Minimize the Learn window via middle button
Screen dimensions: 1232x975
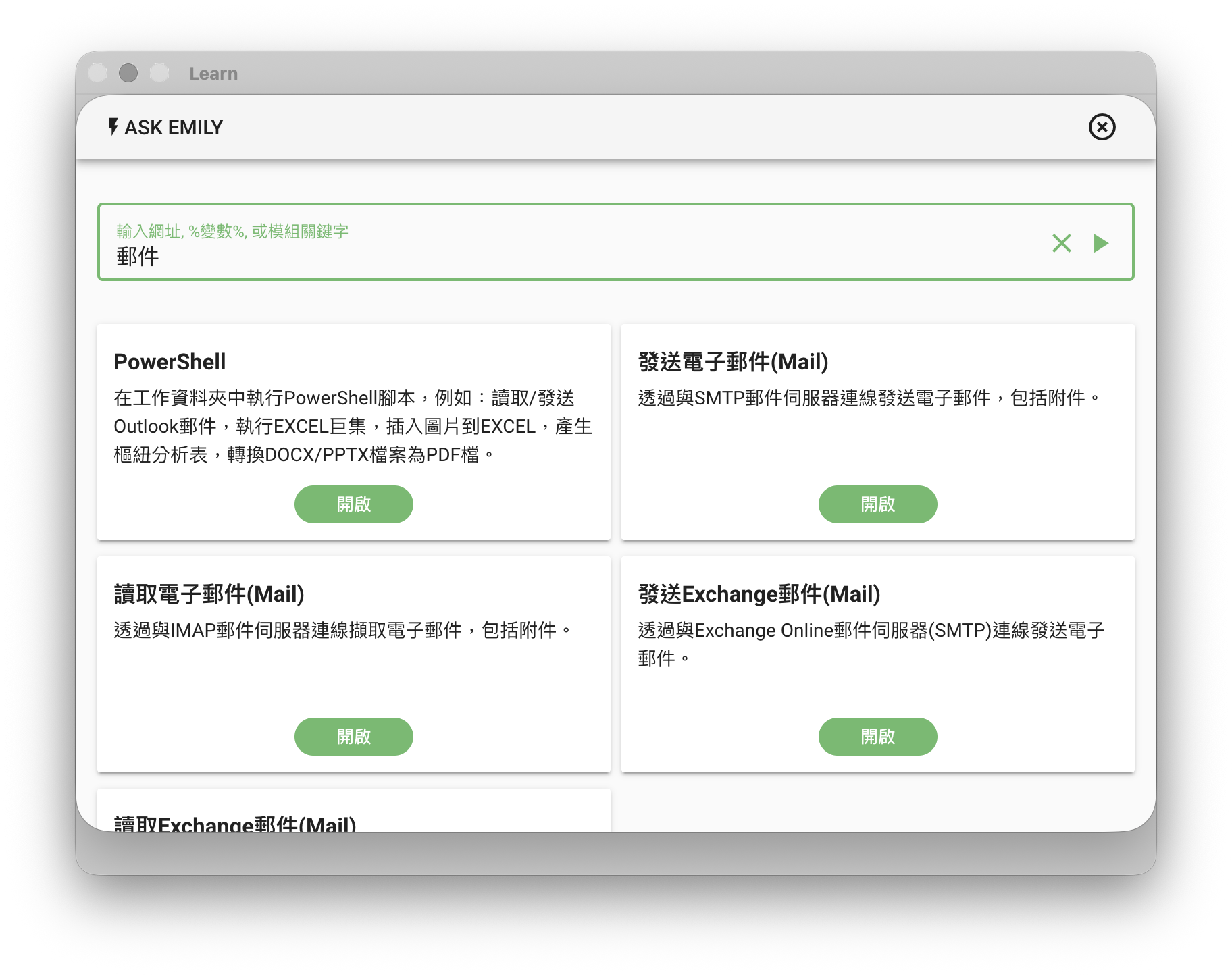(128, 73)
